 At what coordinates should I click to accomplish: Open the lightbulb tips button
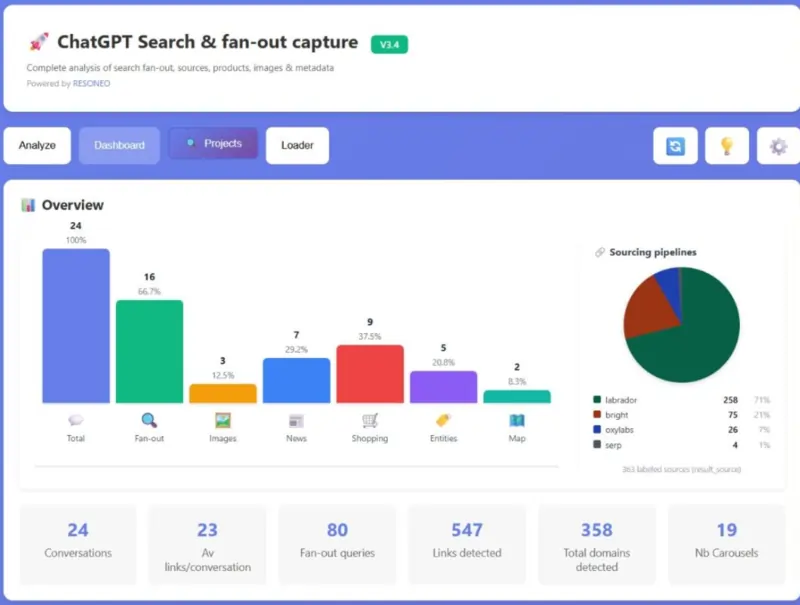727,146
